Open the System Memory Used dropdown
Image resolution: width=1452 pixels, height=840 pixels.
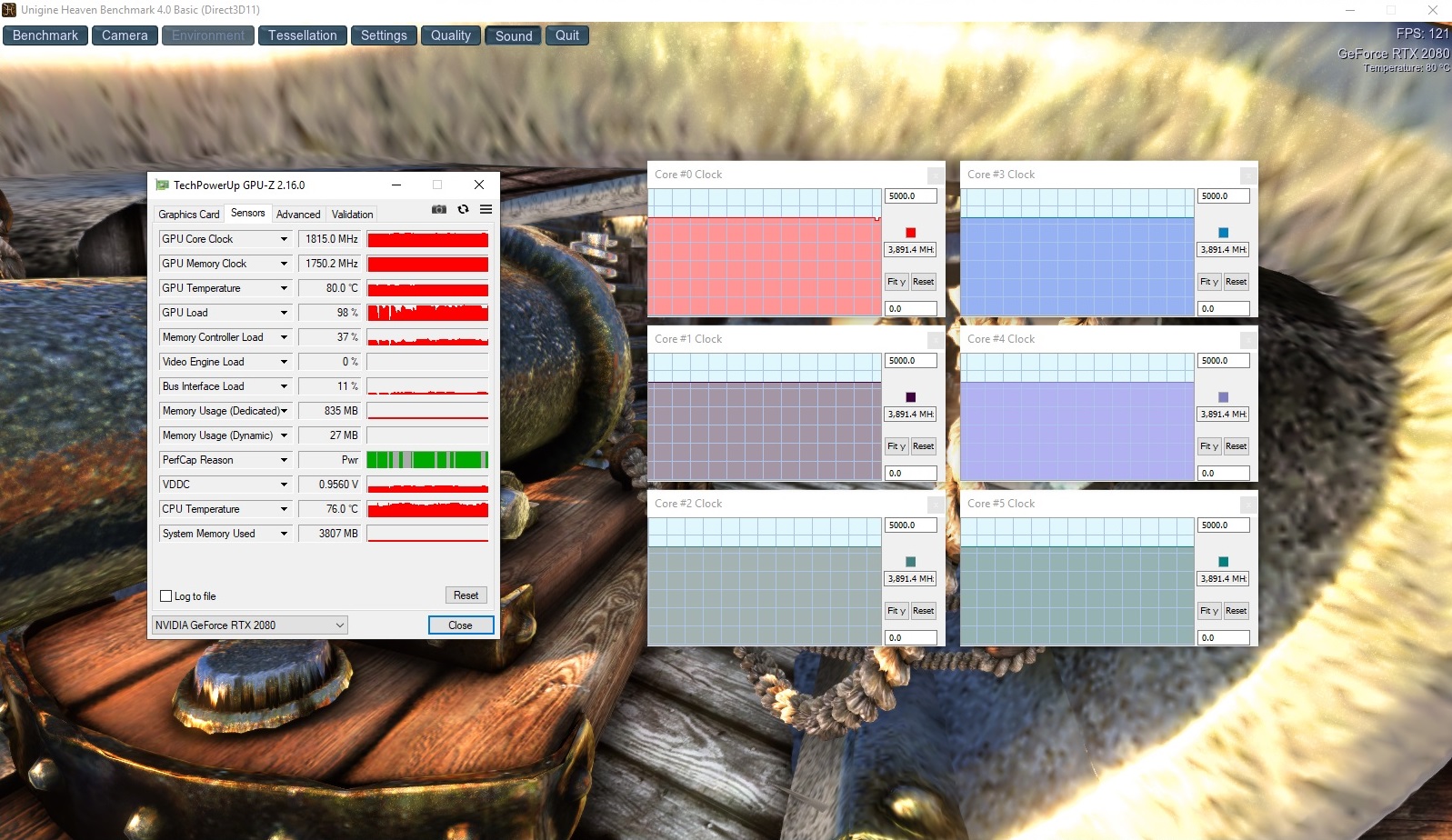284,534
